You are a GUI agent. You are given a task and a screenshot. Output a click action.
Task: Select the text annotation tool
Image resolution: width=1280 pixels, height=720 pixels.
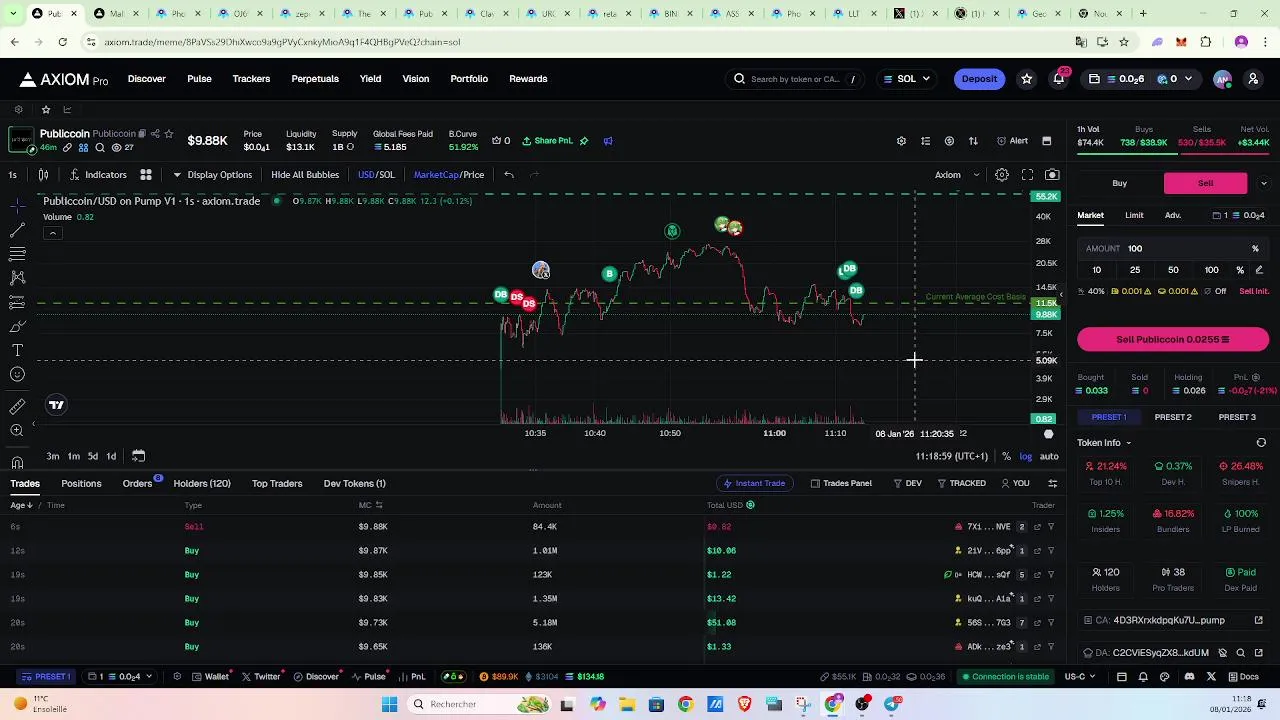pos(17,351)
